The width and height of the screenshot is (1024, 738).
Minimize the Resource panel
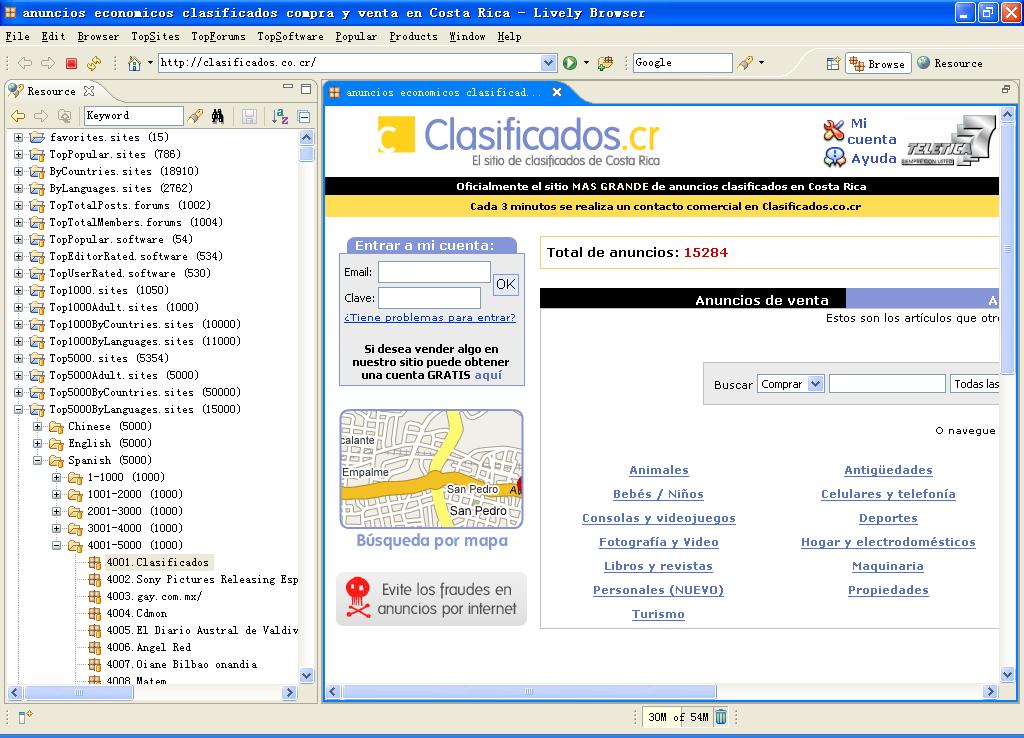(x=288, y=88)
